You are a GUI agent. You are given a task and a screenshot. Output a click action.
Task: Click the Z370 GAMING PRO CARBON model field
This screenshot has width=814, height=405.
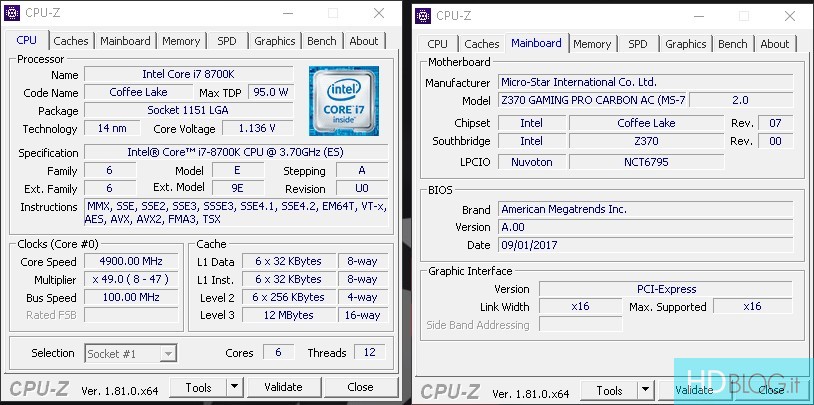click(594, 101)
